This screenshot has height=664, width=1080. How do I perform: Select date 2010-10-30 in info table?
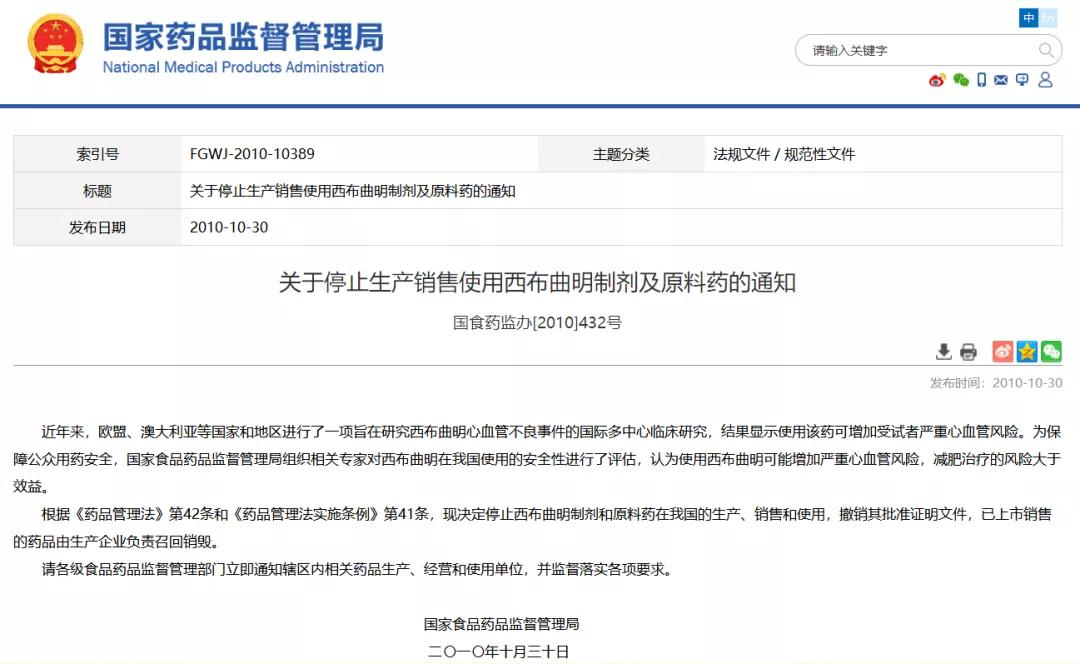pos(229,227)
